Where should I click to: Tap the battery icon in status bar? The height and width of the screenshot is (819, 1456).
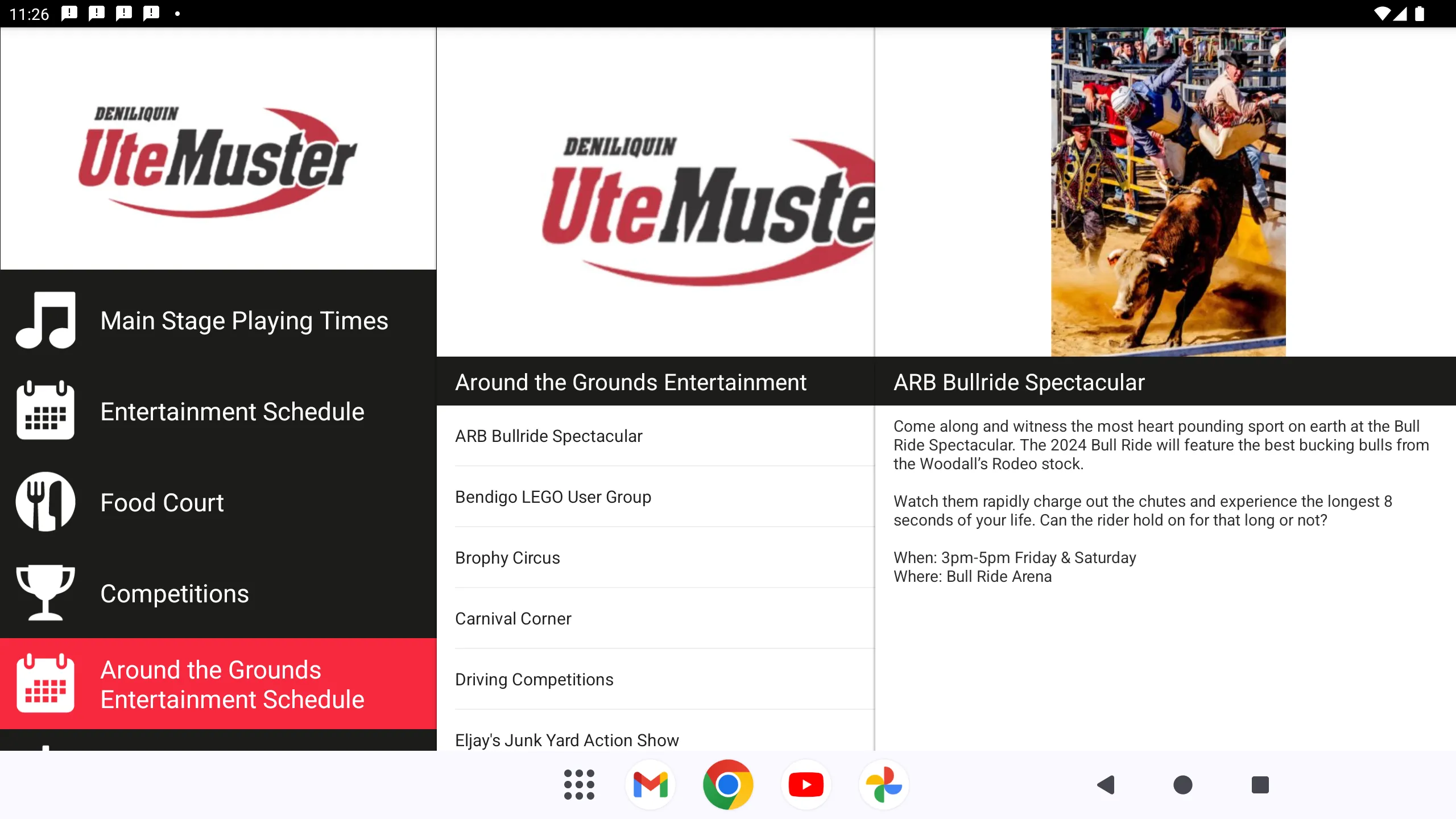pyautogui.click(x=1420, y=14)
